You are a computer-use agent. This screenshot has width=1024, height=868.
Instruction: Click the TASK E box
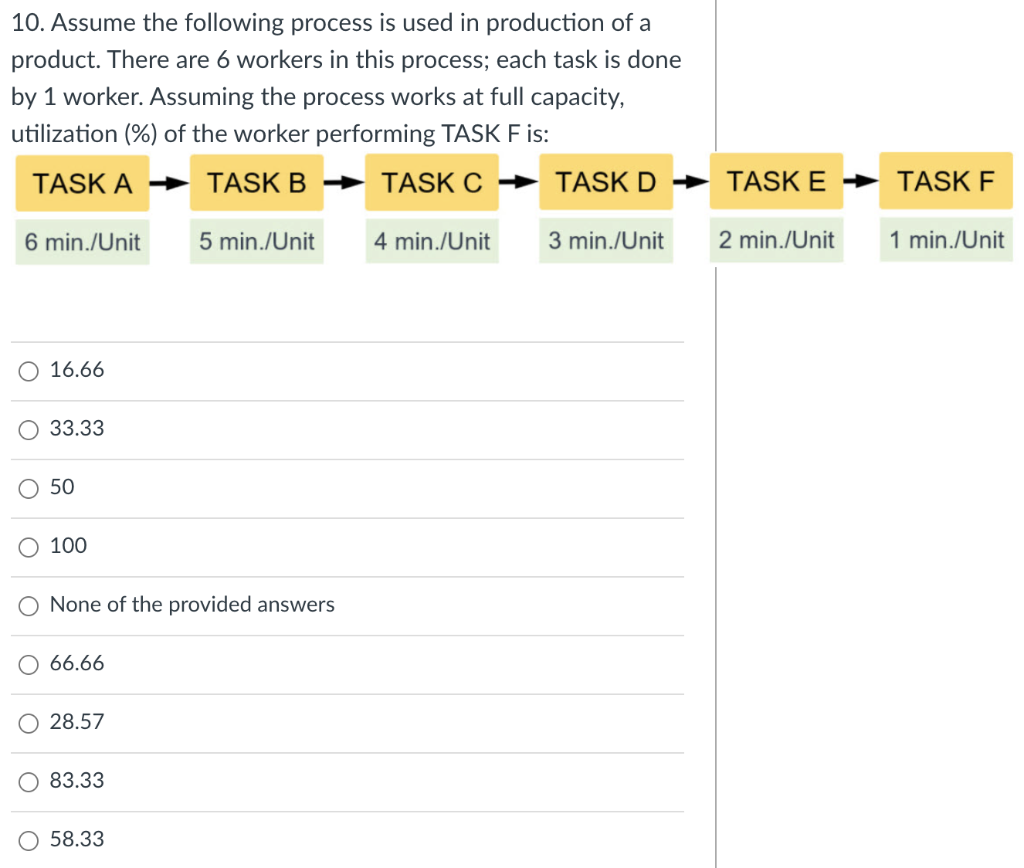tap(777, 182)
